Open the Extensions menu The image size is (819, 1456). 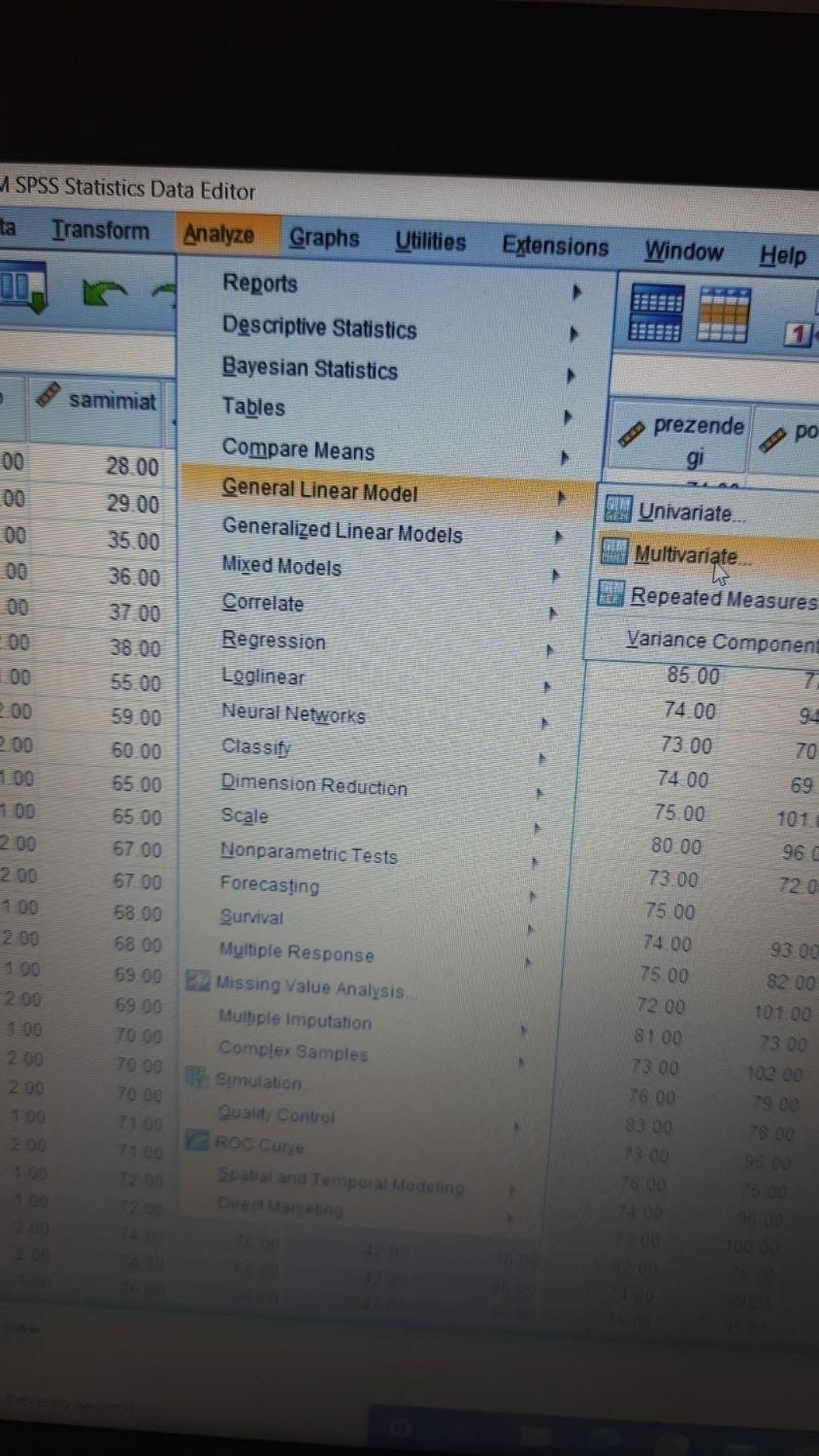(x=555, y=247)
